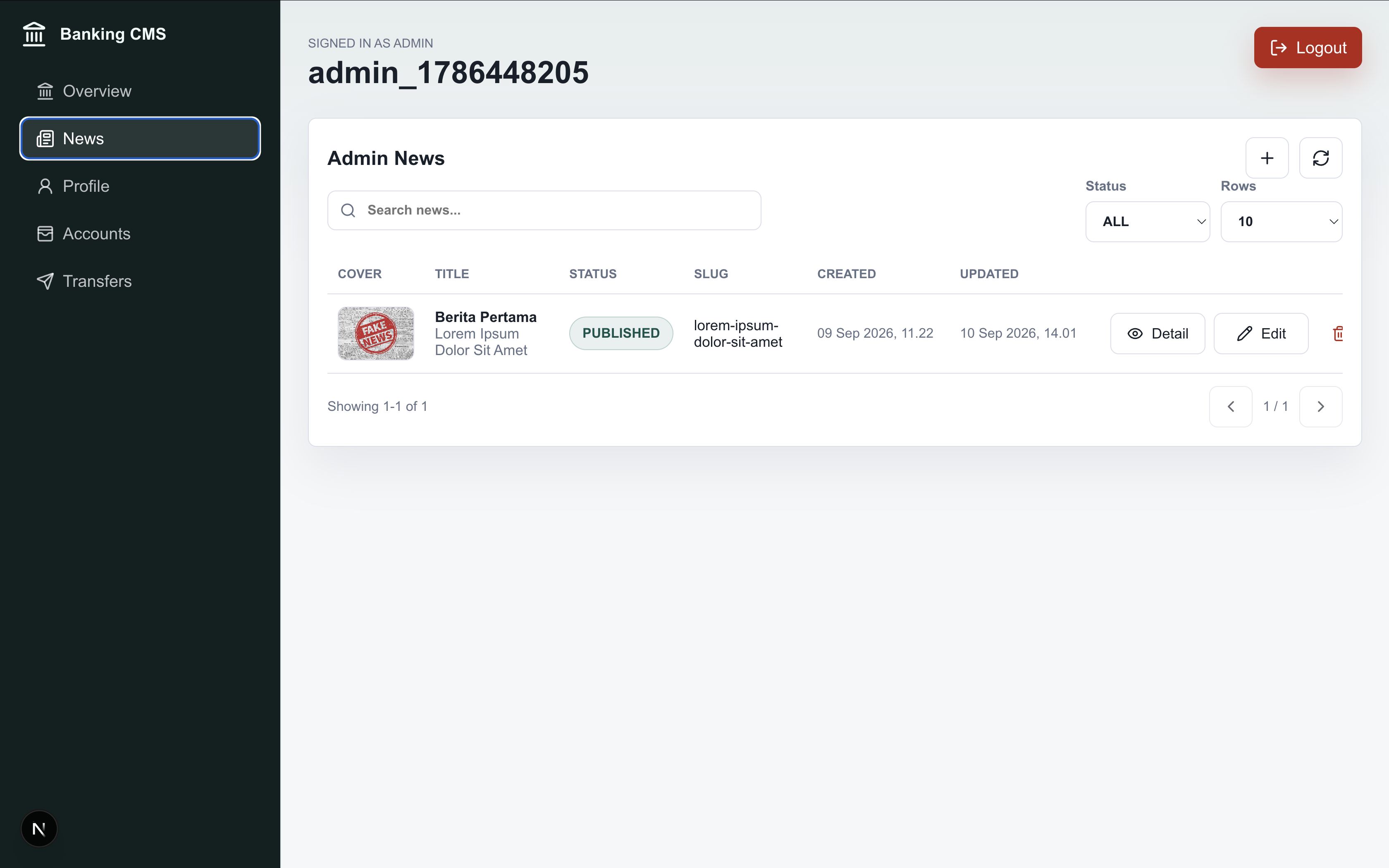Screen dimensions: 1389x868
Task: Click the lorem-ipsum-dolor-sit-amet slug
Action: (x=737, y=334)
